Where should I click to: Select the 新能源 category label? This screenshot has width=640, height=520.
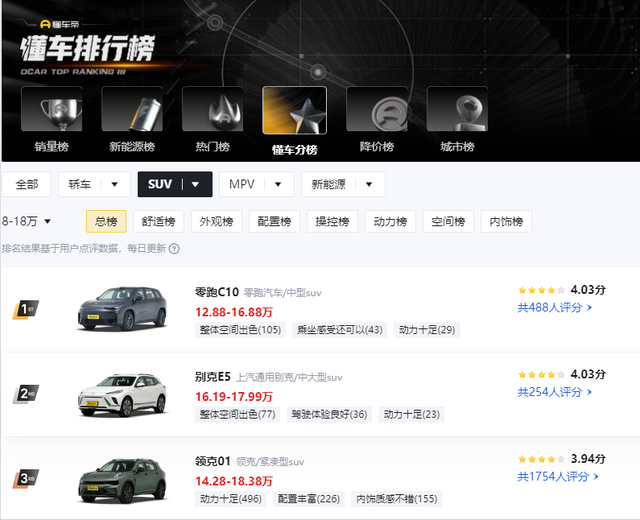329,184
